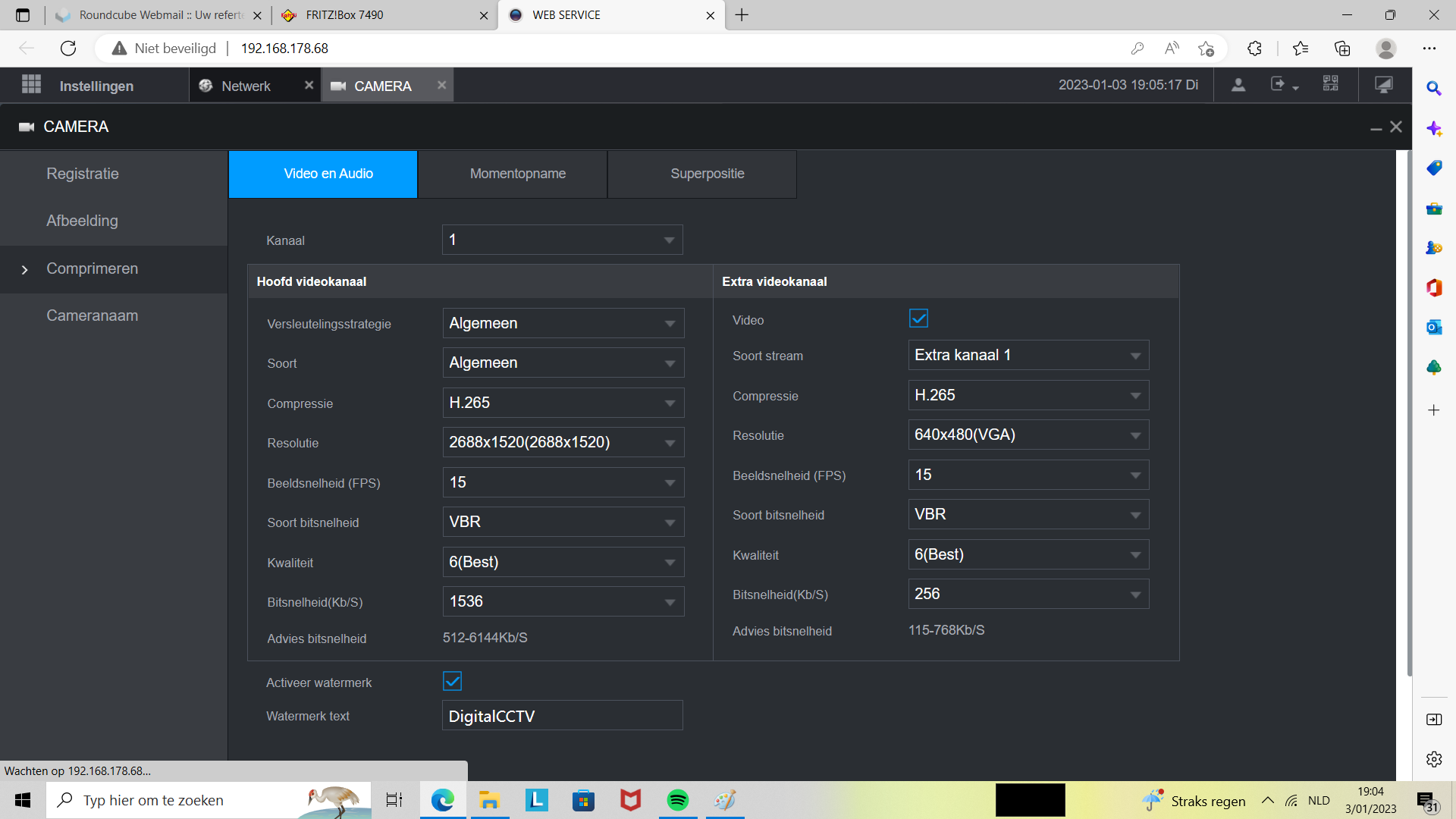Viewport: 1456px width, 819px height.
Task: Switch to the Momentopname tab
Action: click(517, 174)
